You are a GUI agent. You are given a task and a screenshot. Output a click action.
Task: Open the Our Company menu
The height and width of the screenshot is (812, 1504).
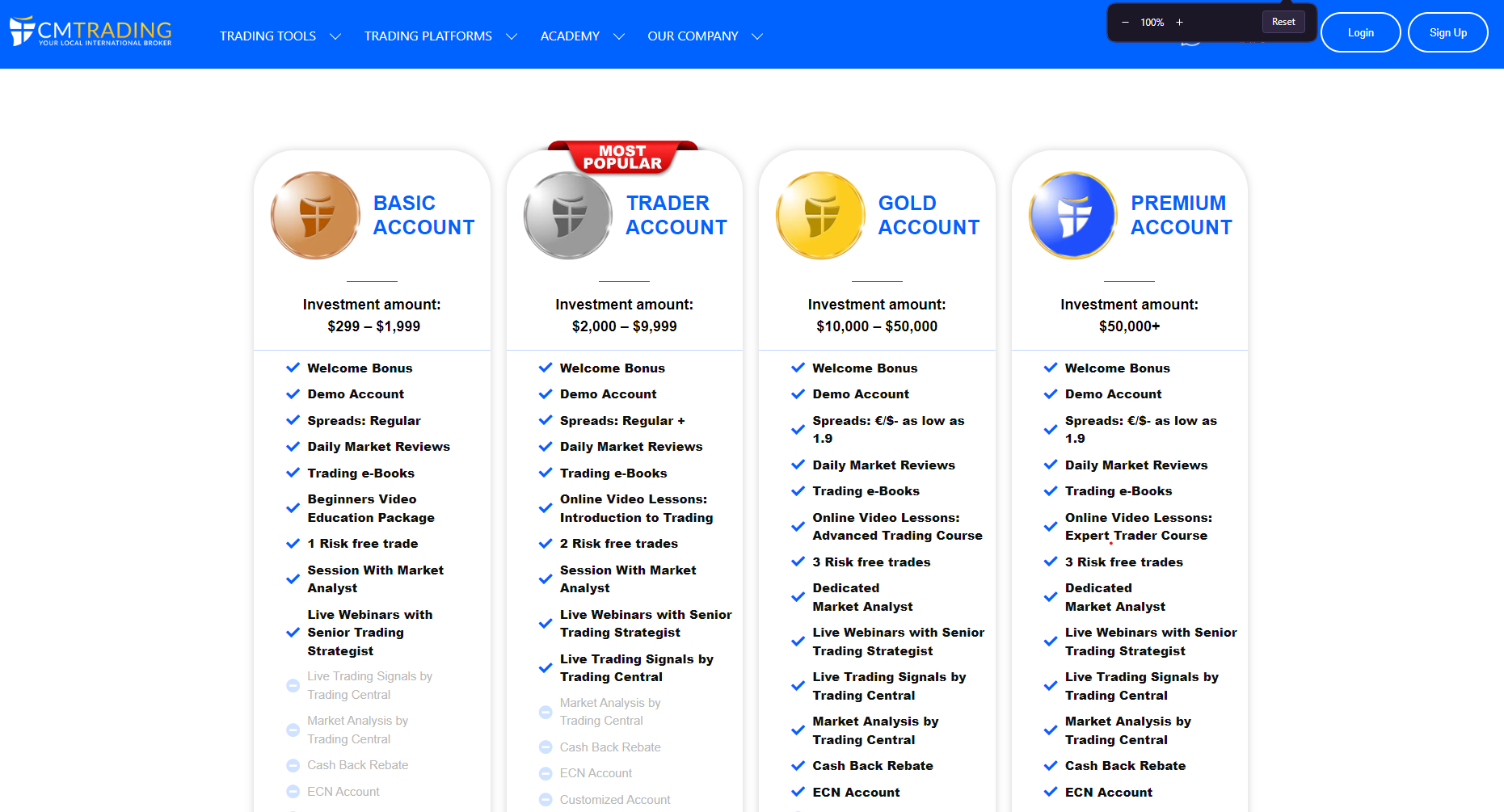pyautogui.click(x=693, y=36)
